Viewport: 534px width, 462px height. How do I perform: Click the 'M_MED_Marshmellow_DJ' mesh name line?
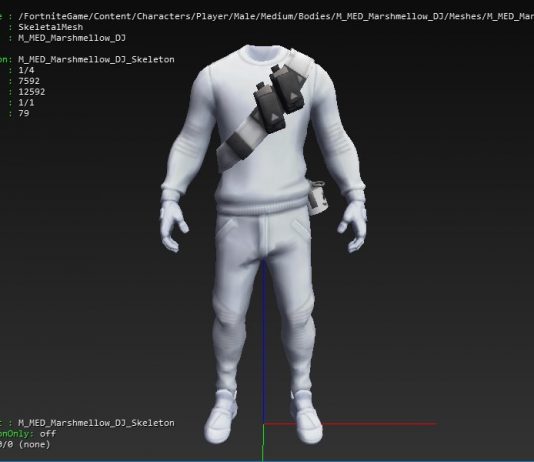pyautogui.click(x=72, y=38)
